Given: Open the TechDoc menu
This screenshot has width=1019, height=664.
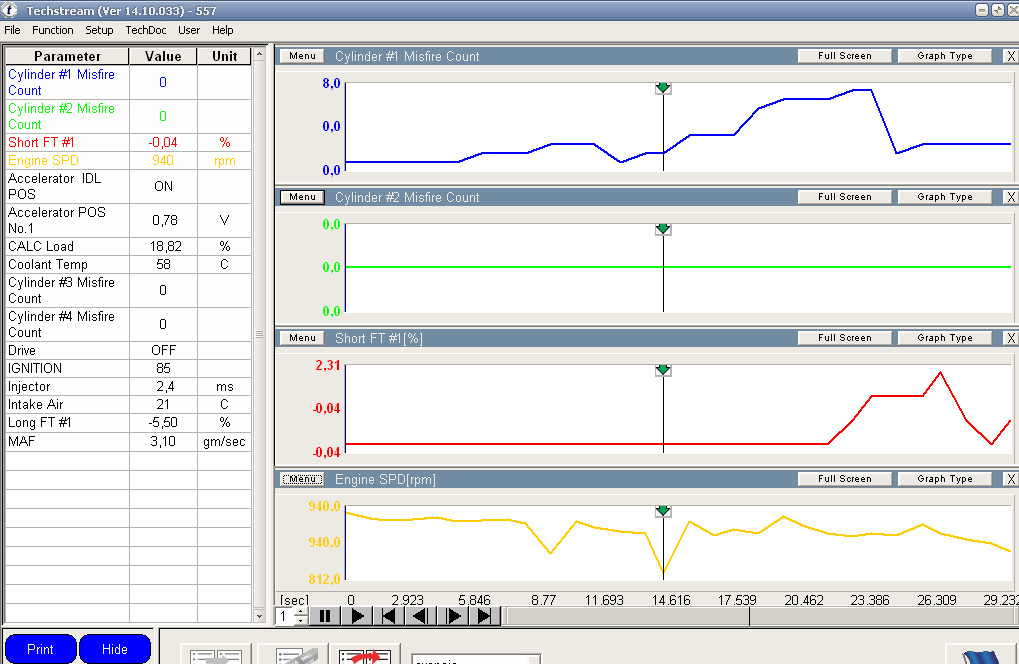Looking at the screenshot, I should pyautogui.click(x=146, y=30).
